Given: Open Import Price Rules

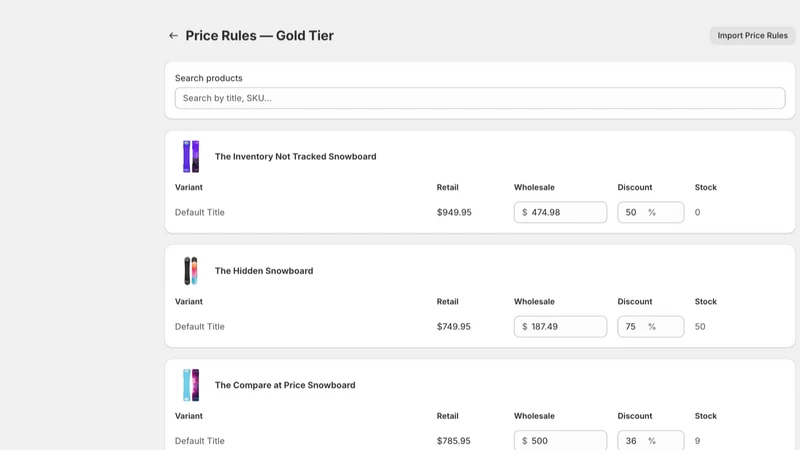Looking at the screenshot, I should click(752, 35).
